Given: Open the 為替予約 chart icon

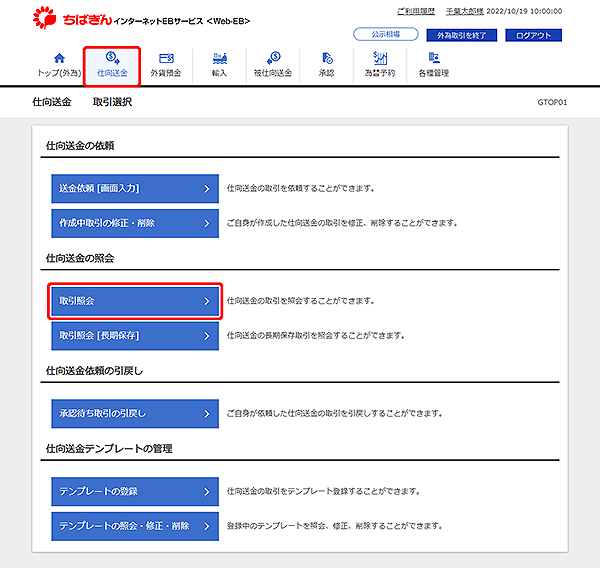Looking at the screenshot, I should pos(380,58).
